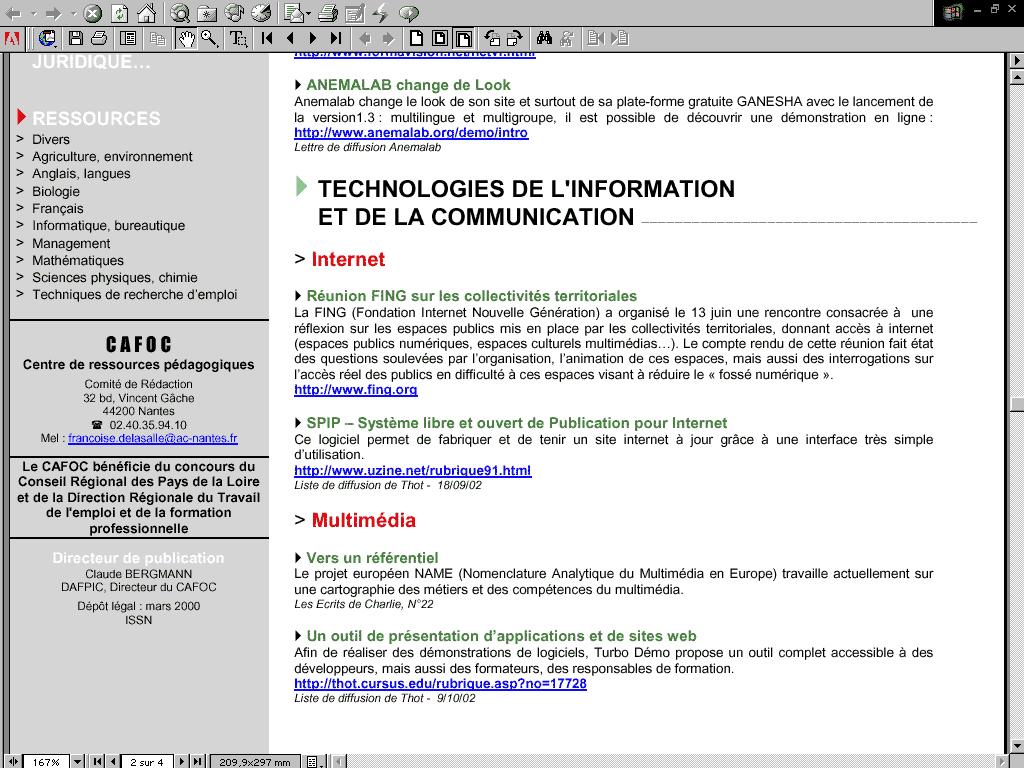Image resolution: width=1024 pixels, height=768 pixels.
Task: Click the browser Home icon
Action: pos(146,13)
